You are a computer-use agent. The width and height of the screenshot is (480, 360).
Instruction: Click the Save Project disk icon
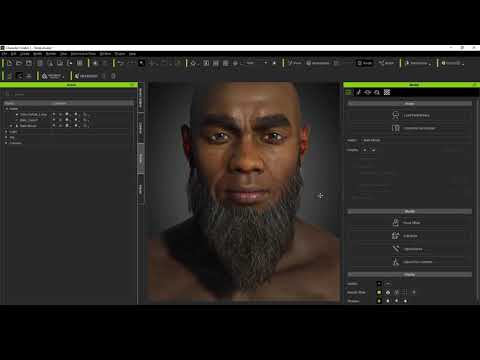tap(29, 63)
